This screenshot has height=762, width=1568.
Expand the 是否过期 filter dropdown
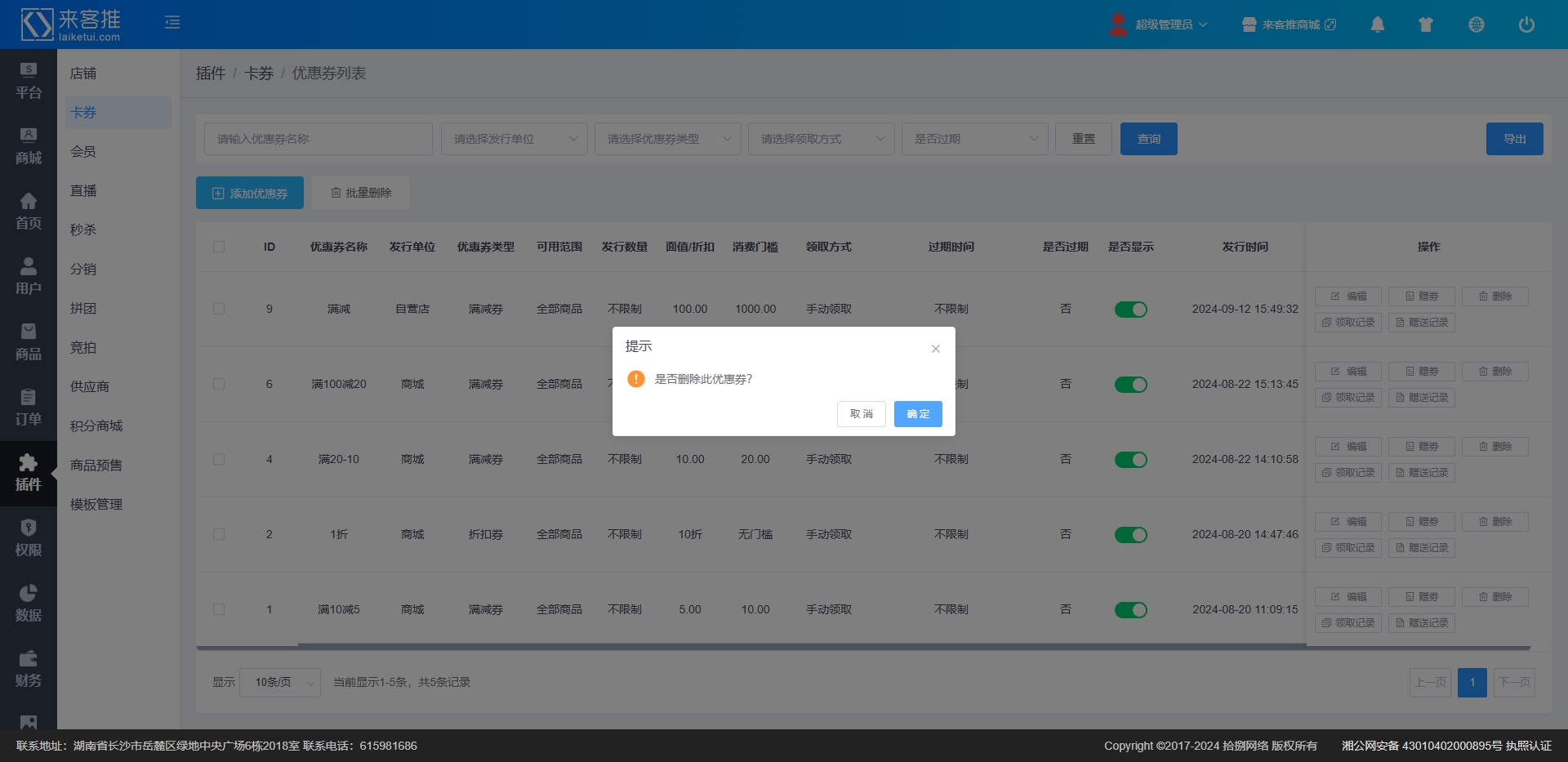[x=974, y=139]
